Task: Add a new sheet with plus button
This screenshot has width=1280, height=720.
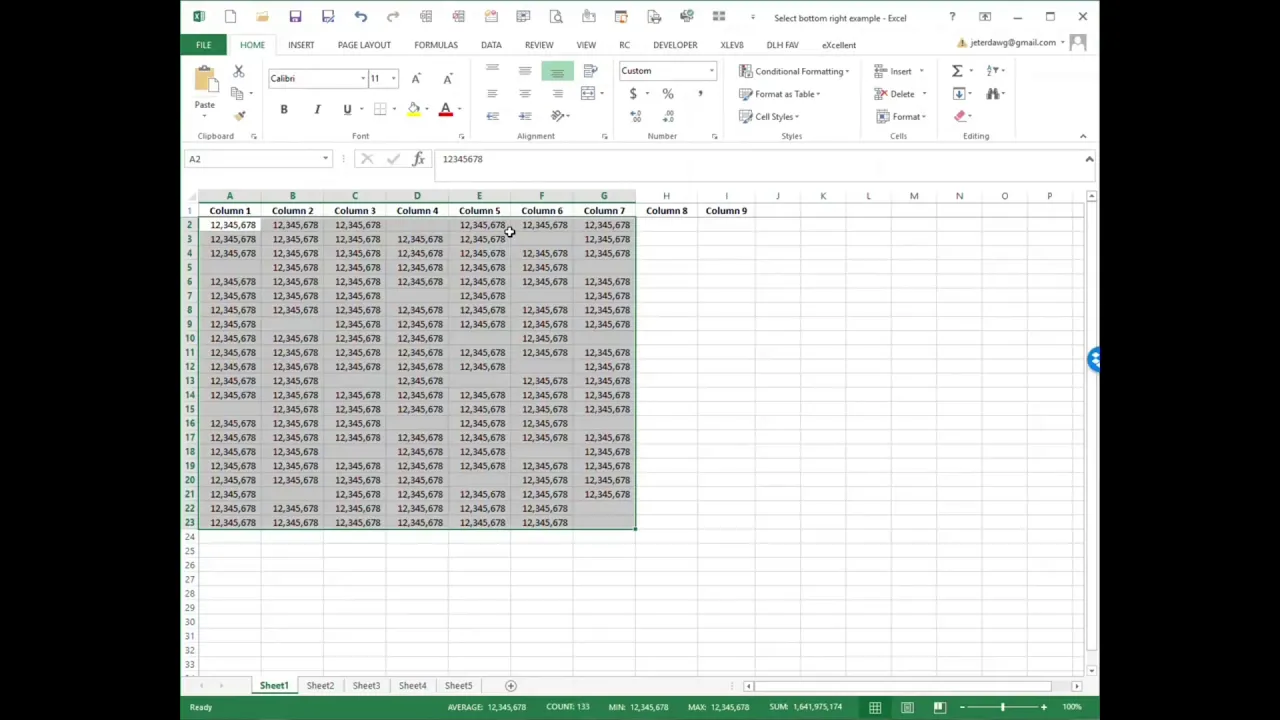Action: point(510,686)
